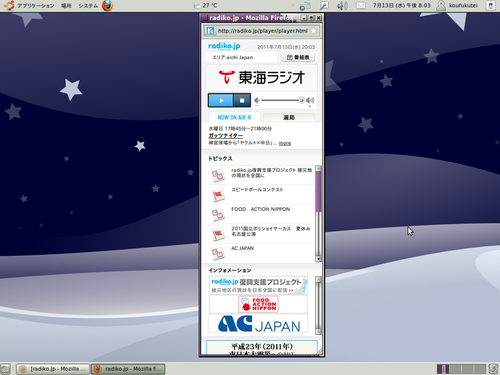Click the date and time clock
Viewport: 500px width, 375px height.
pyautogui.click(x=401, y=6)
